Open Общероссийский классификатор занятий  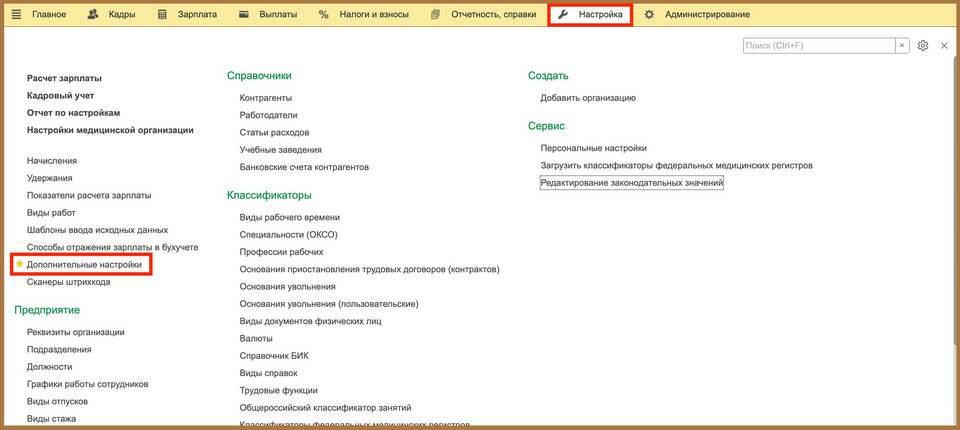326,407
